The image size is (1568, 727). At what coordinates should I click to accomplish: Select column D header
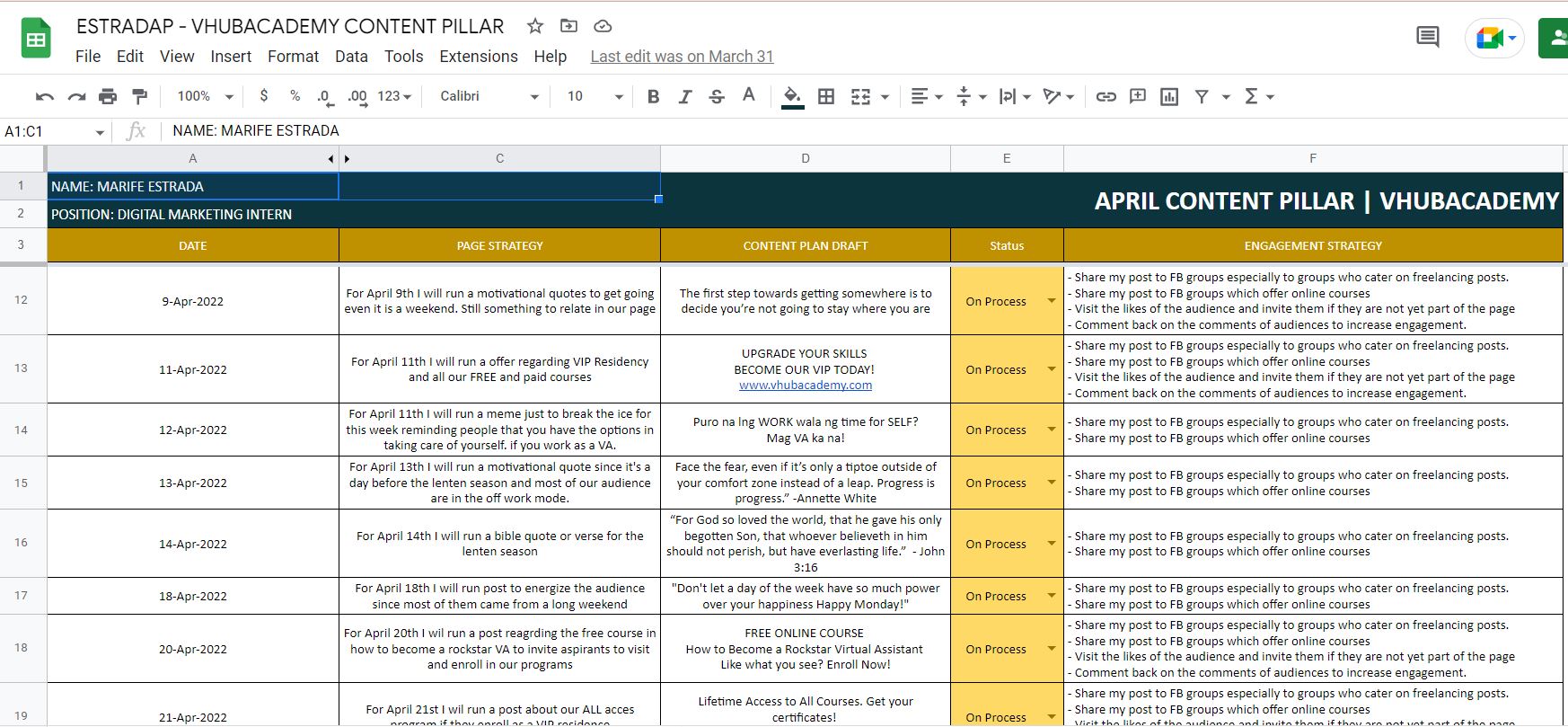(x=806, y=159)
